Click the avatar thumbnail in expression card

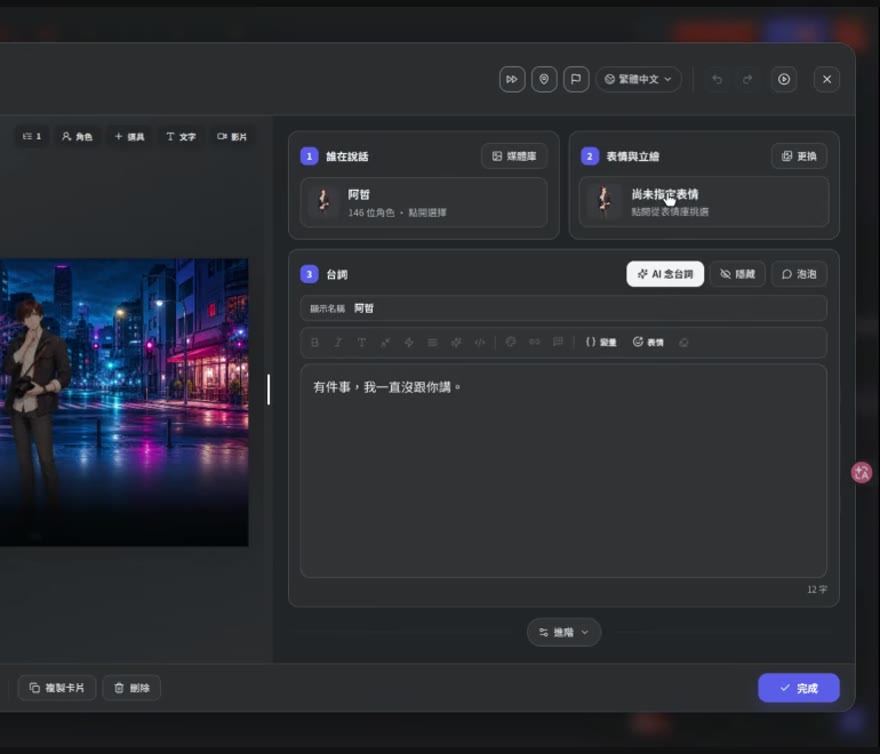(604, 202)
